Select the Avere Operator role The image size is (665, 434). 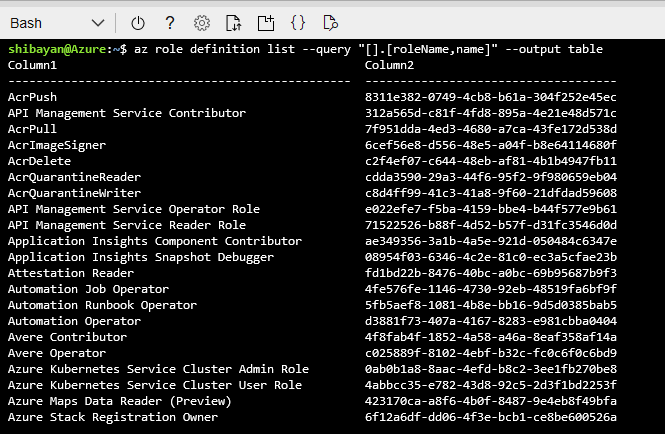click(x=57, y=353)
